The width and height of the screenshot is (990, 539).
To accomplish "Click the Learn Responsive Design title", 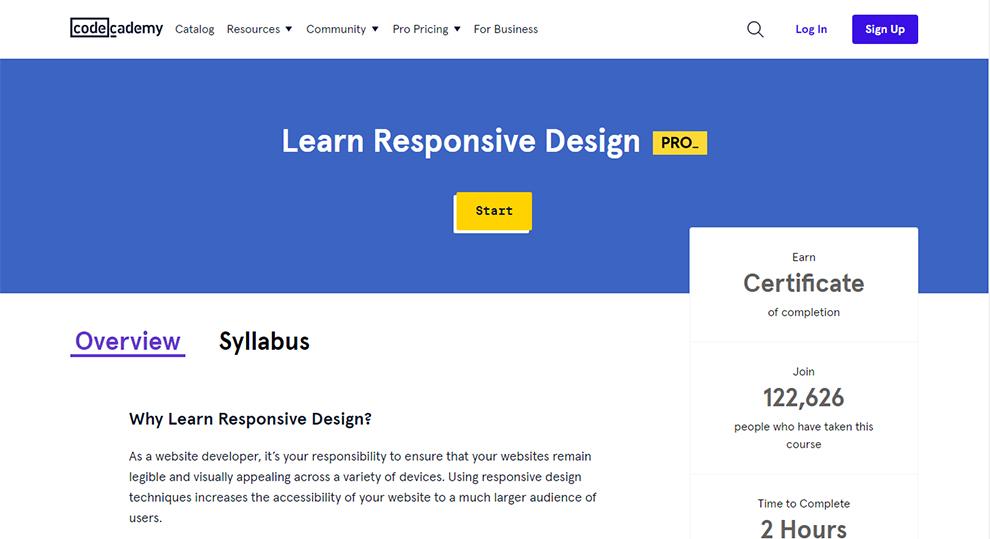I will coord(461,141).
